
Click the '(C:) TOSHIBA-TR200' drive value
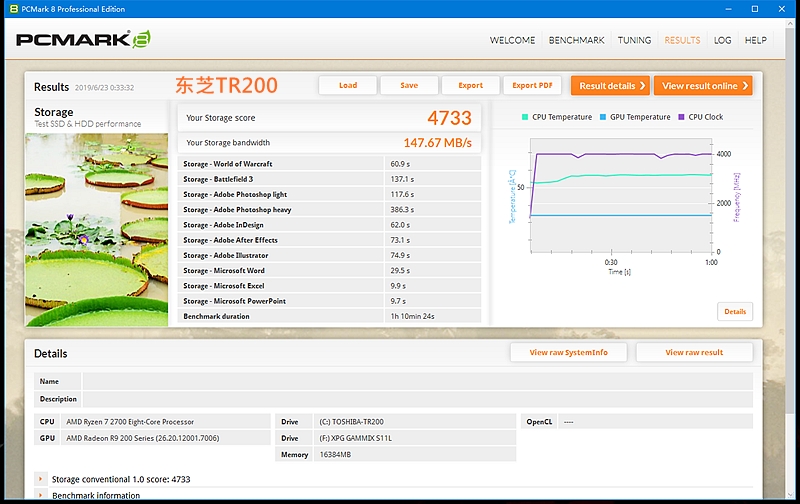pos(352,422)
